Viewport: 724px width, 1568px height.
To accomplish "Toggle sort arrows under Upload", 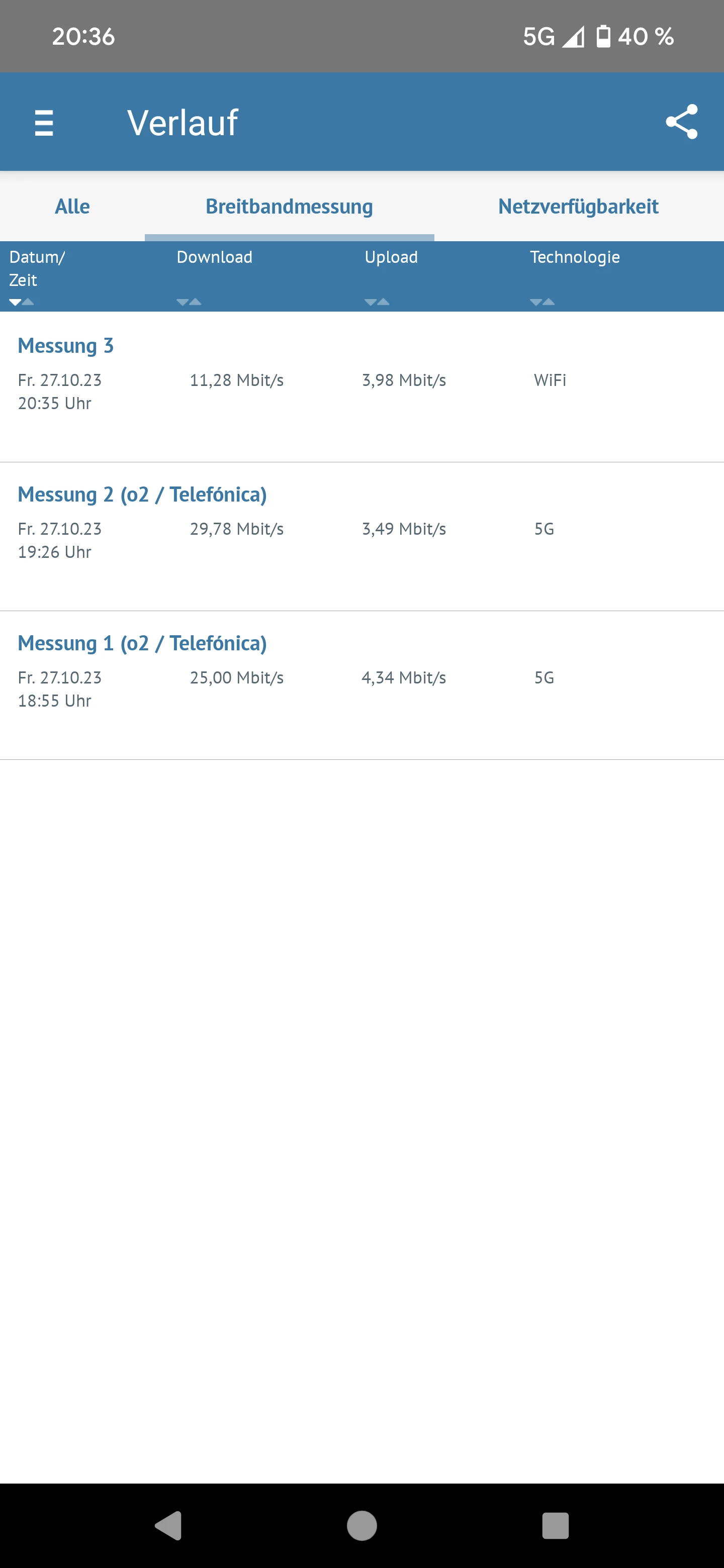I will (x=377, y=302).
